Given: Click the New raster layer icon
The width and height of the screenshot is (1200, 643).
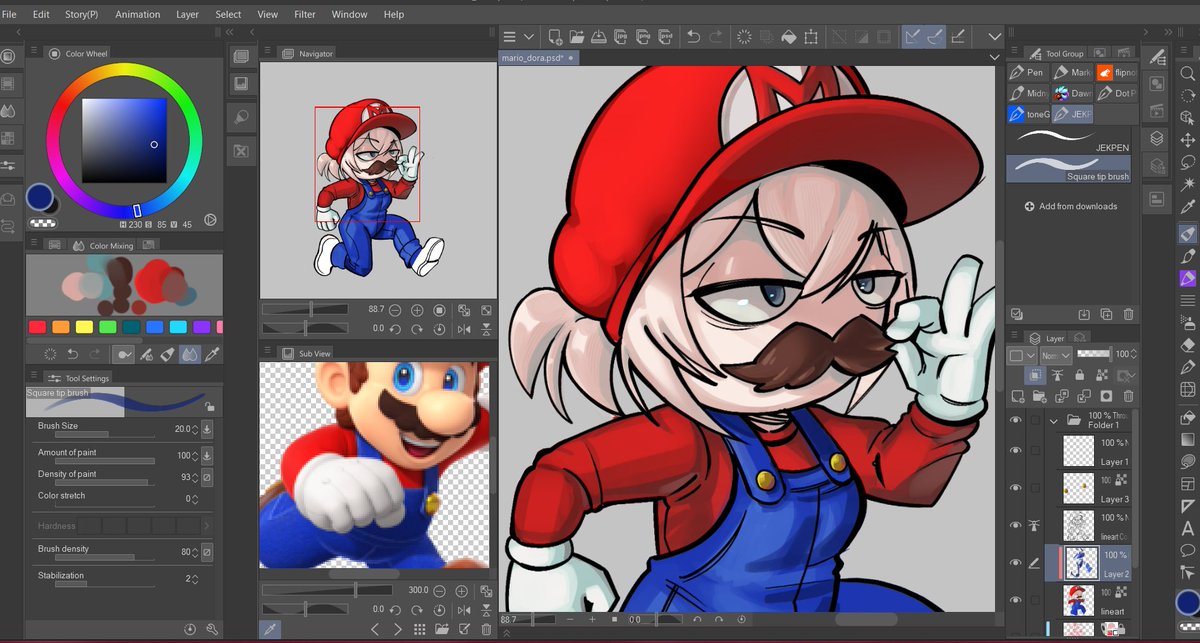Looking at the screenshot, I should [x=1017, y=398].
